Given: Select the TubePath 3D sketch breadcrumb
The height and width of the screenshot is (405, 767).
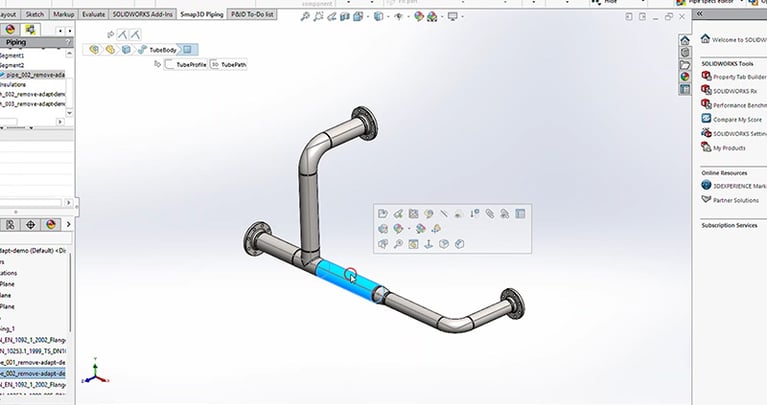Looking at the screenshot, I should [x=228, y=65].
